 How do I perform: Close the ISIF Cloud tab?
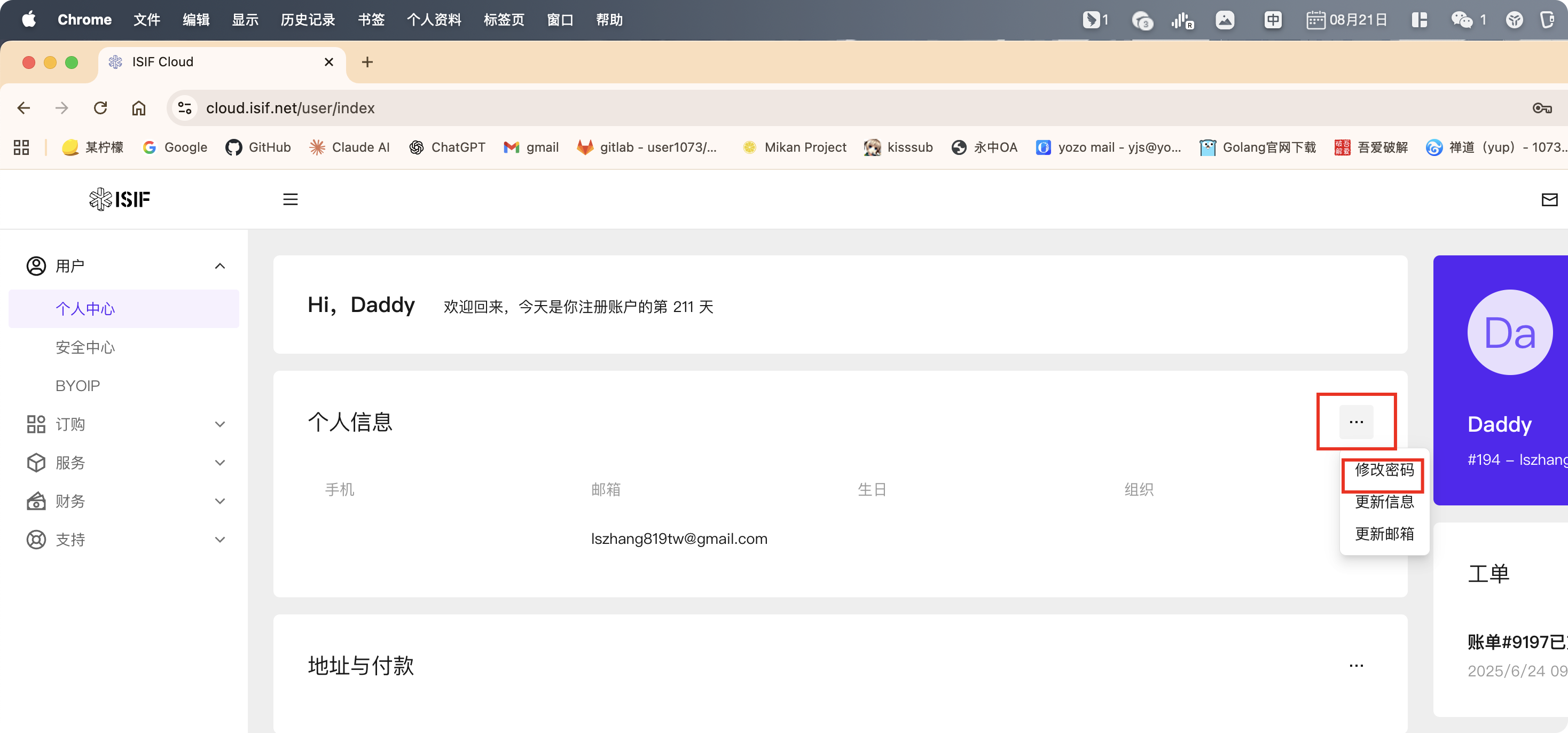pyautogui.click(x=328, y=62)
